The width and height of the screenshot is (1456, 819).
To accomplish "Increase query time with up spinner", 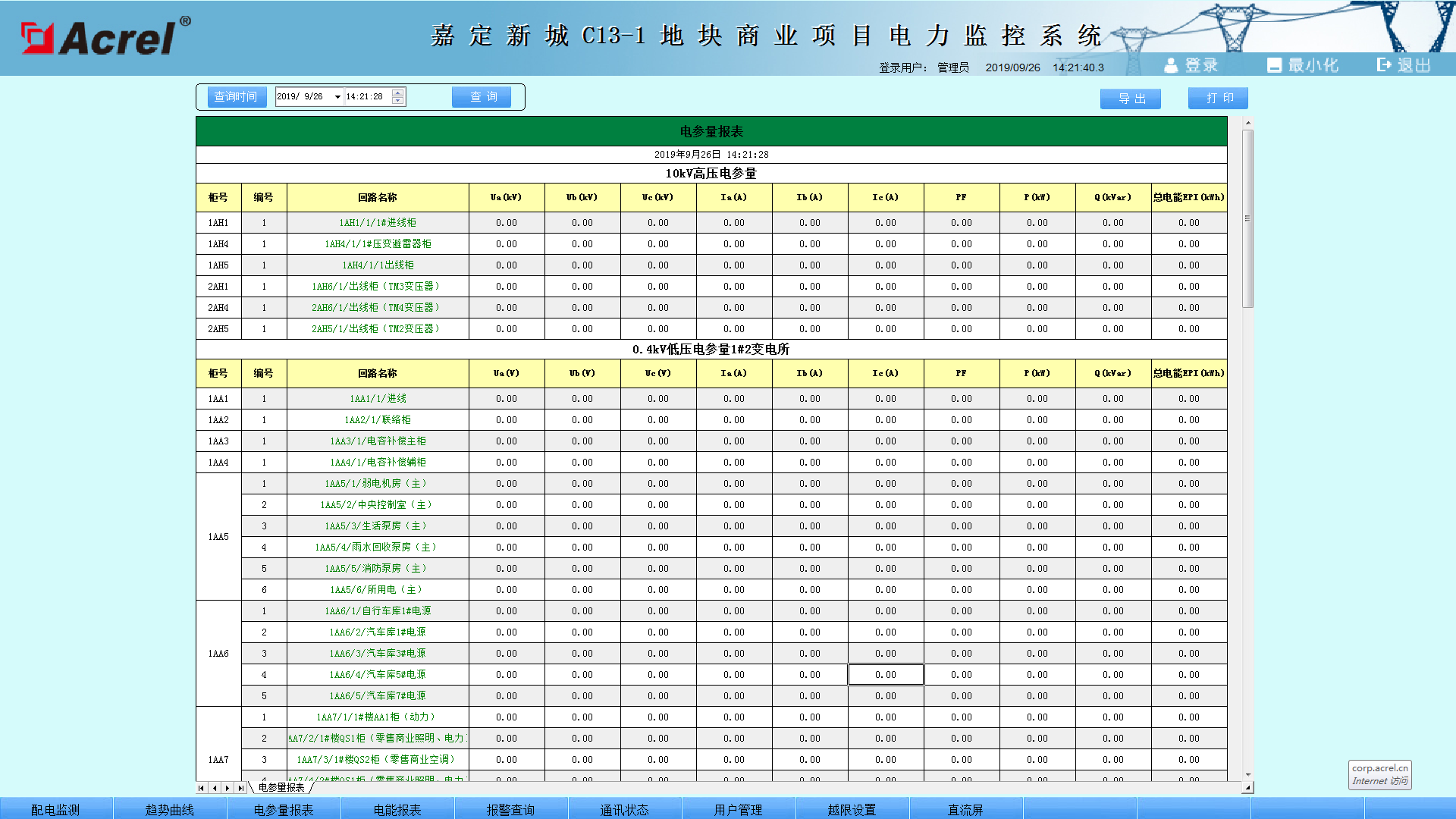I will (398, 93).
